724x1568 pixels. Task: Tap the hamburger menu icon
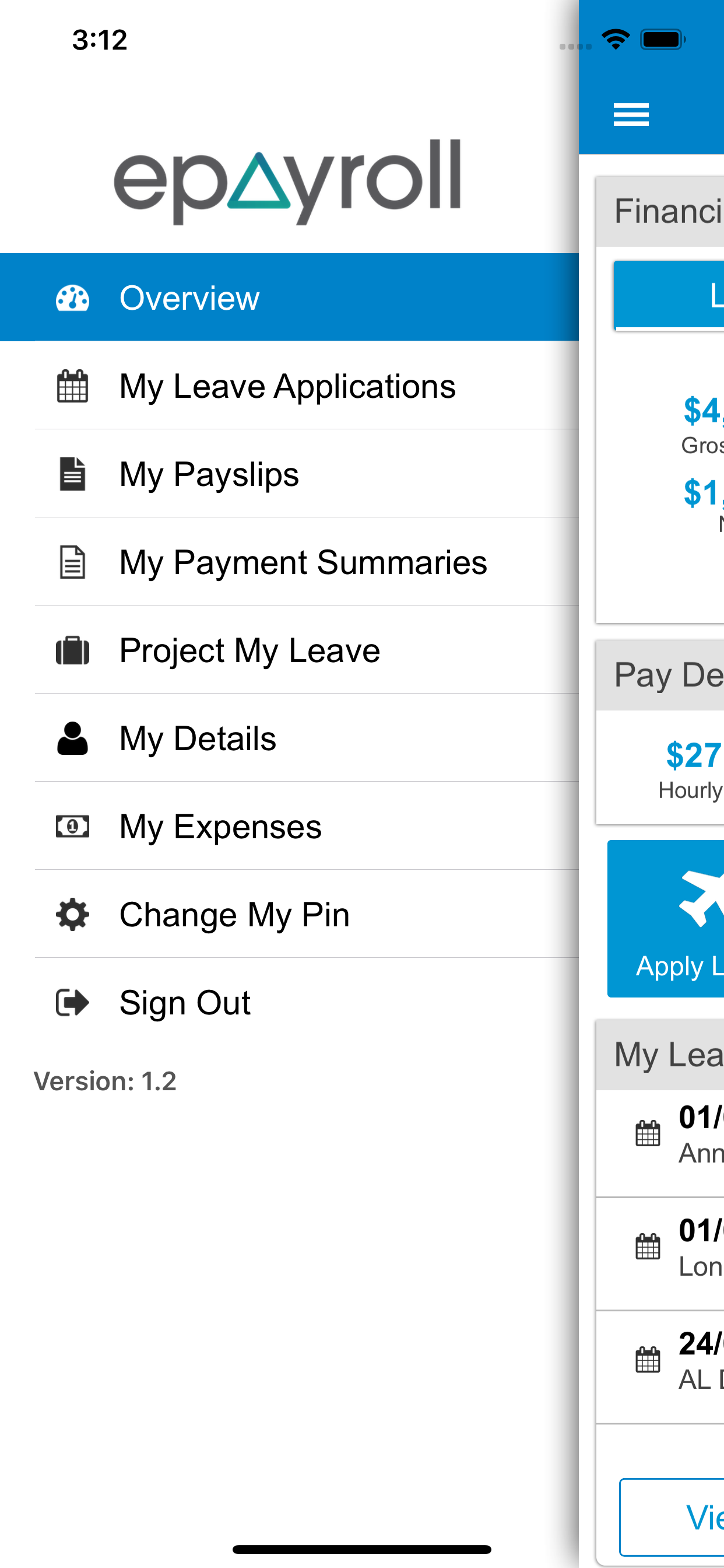click(x=631, y=114)
